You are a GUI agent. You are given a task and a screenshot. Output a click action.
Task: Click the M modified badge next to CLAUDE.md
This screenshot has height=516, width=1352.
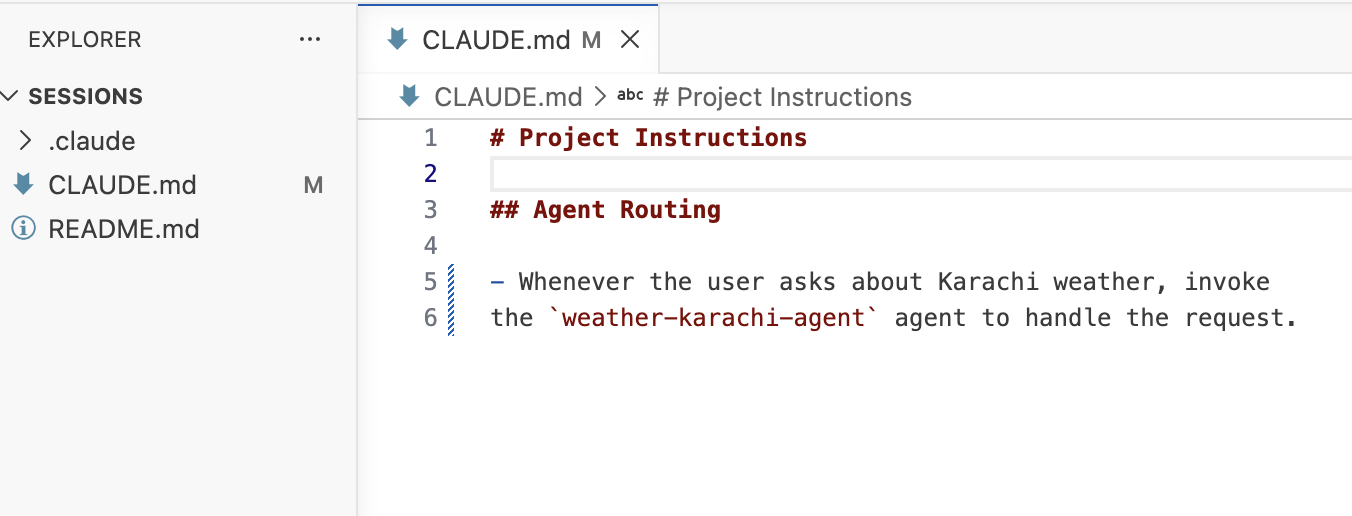pos(313,185)
